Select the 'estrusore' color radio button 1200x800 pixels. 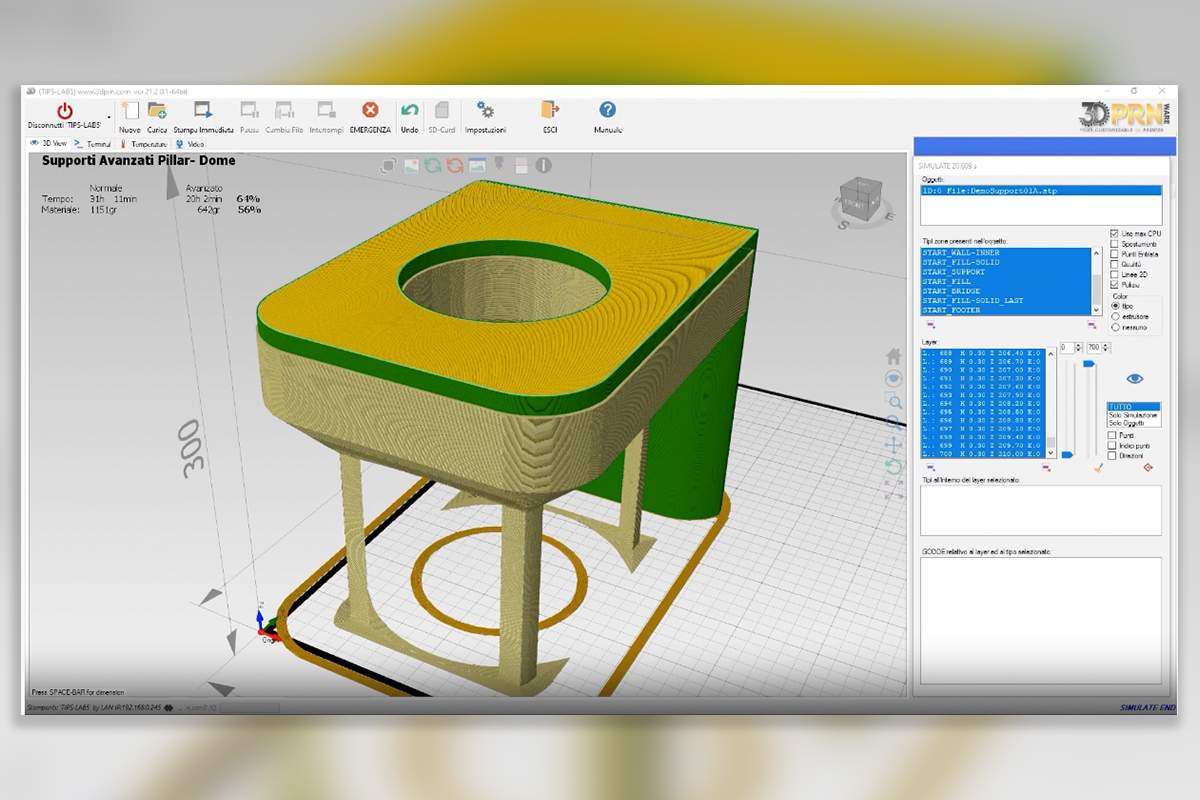(1115, 316)
